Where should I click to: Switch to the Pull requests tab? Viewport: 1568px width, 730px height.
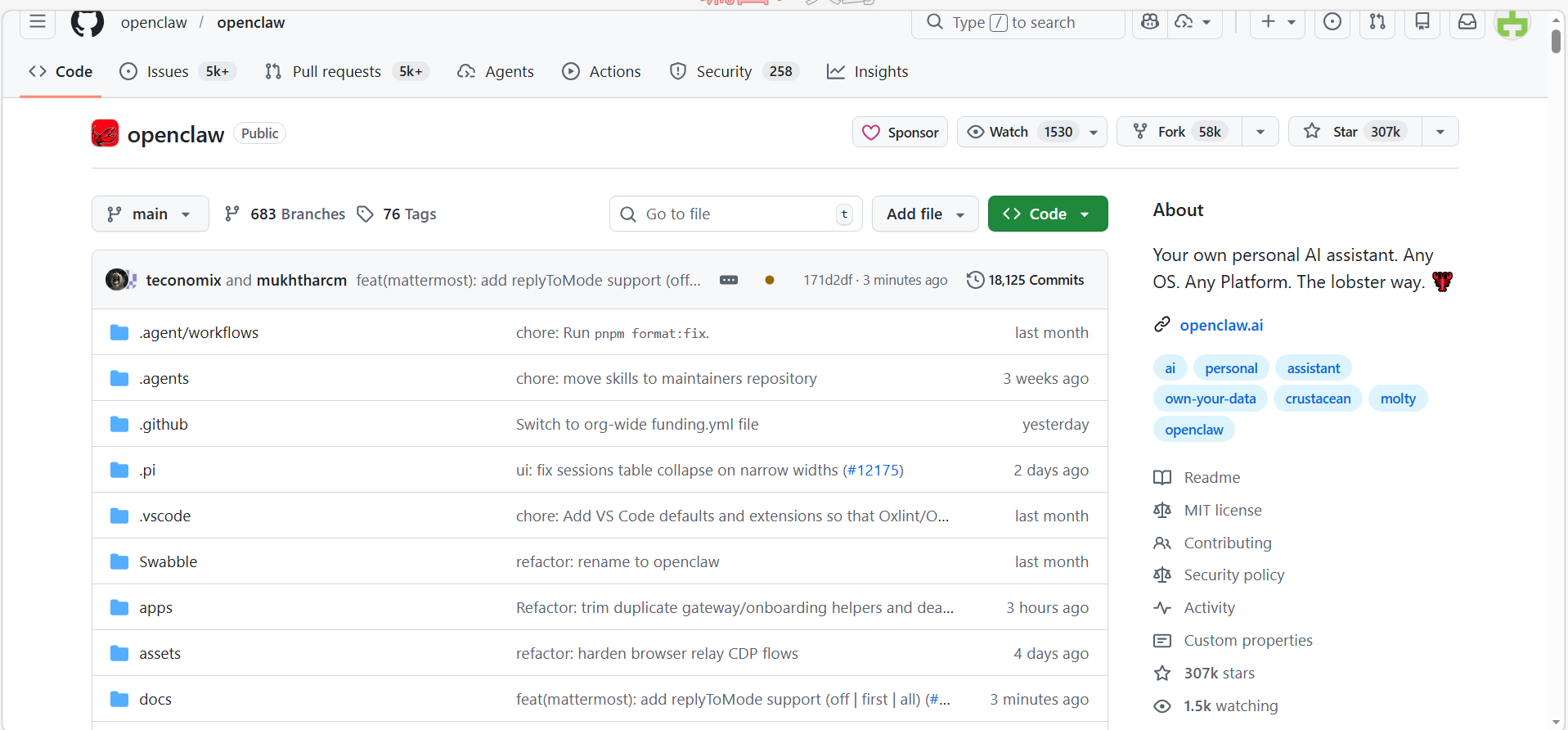tap(347, 71)
